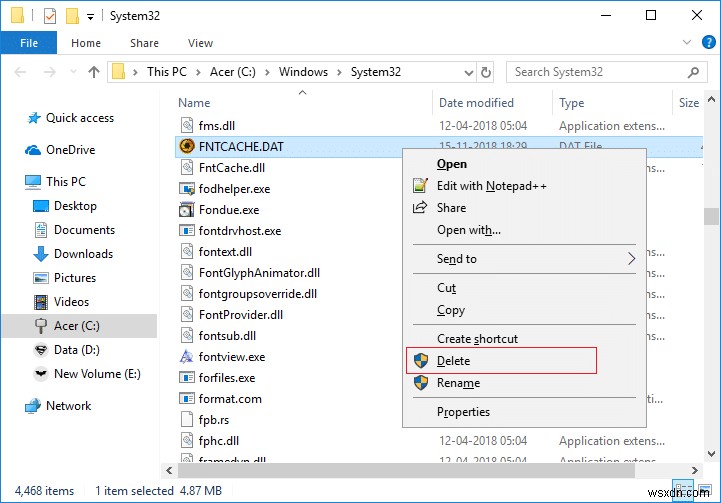The image size is (721, 503).
Task: Open the Downloads folder in sidebar
Action: pyautogui.click(x=83, y=254)
